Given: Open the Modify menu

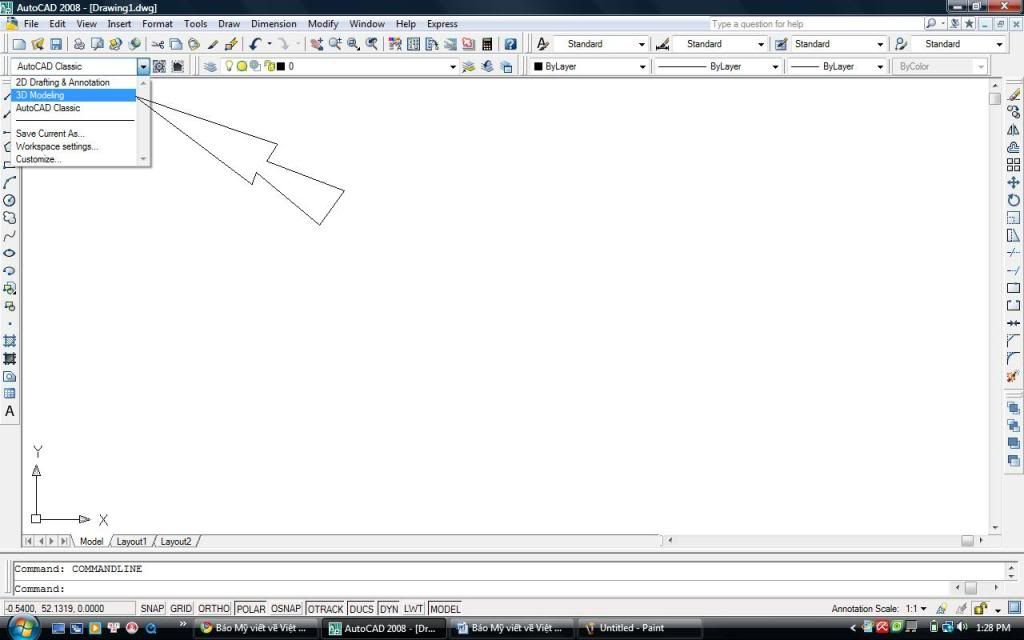Looking at the screenshot, I should tap(323, 24).
